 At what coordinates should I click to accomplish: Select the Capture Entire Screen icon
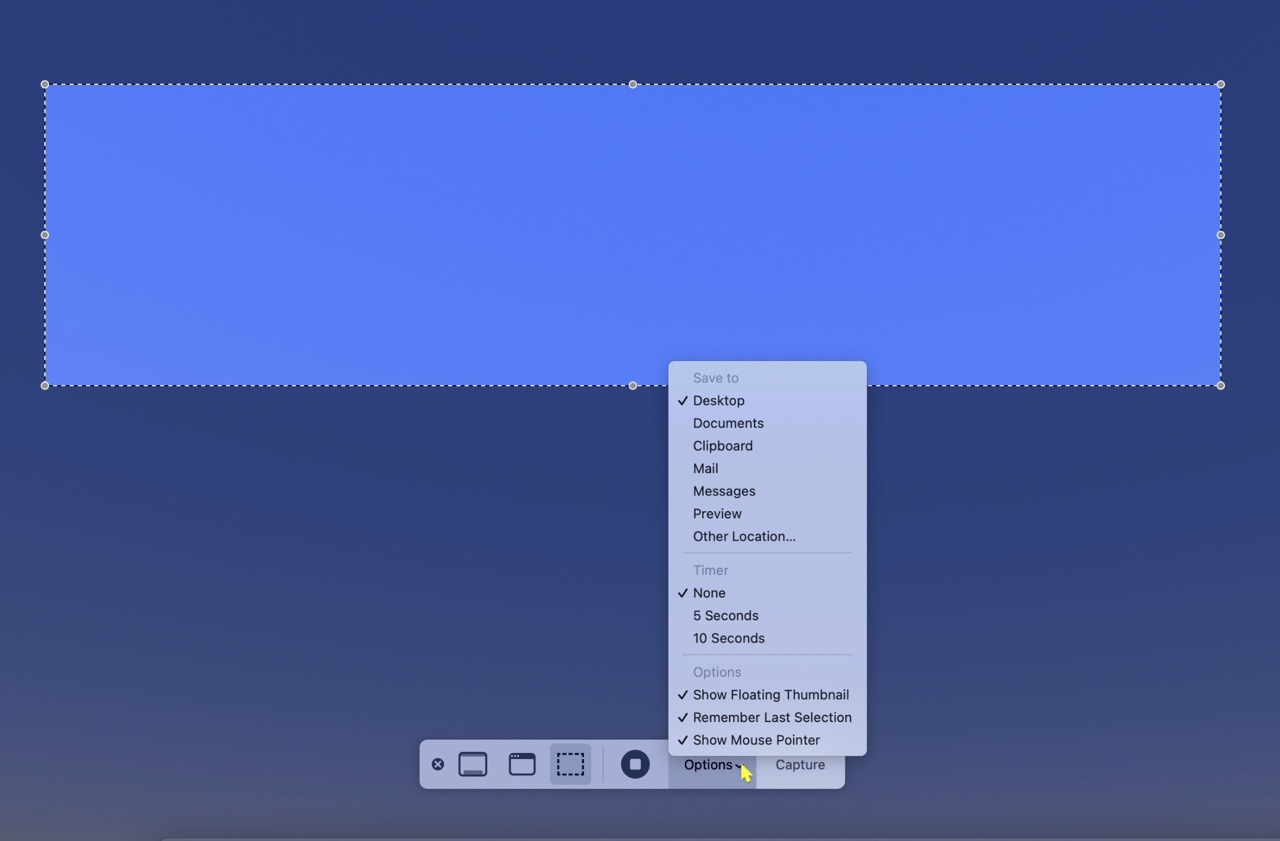pyautogui.click(x=472, y=764)
